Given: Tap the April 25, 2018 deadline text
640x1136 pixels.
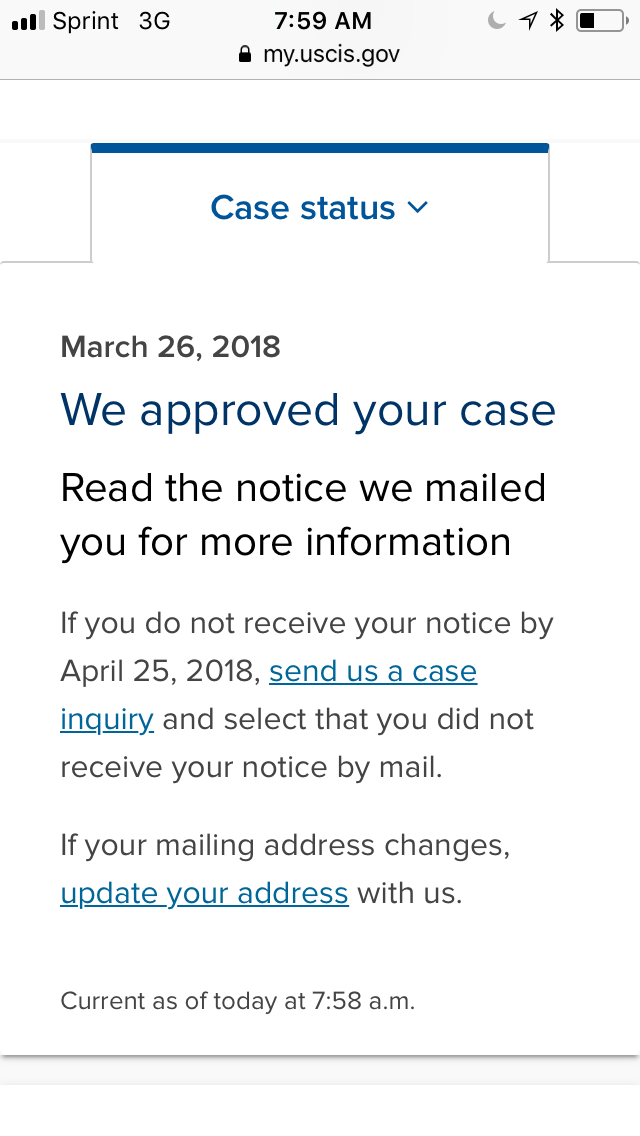Looking at the screenshot, I should click(160, 672).
